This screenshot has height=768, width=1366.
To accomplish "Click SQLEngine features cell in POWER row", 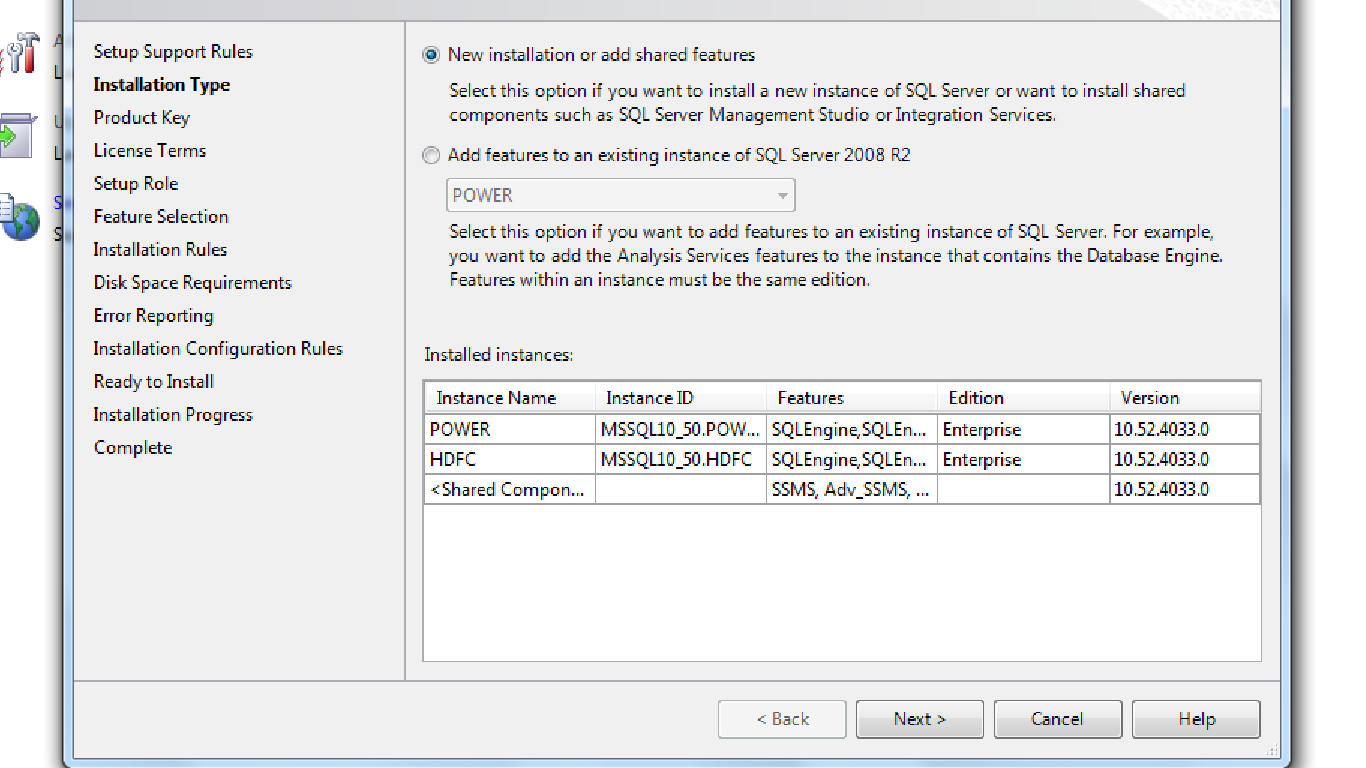I will (852, 429).
